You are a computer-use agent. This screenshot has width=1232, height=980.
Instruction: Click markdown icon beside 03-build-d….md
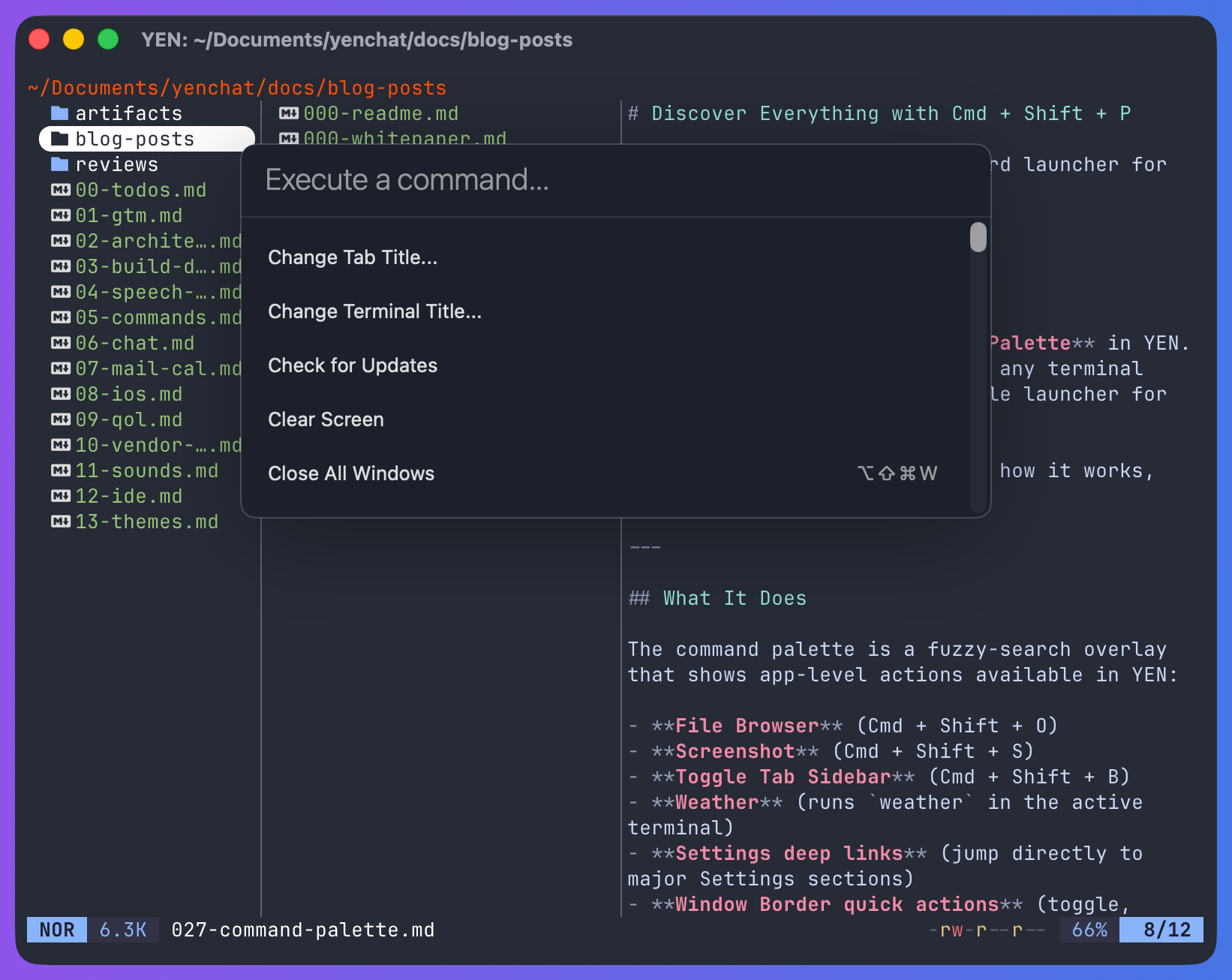(x=61, y=266)
